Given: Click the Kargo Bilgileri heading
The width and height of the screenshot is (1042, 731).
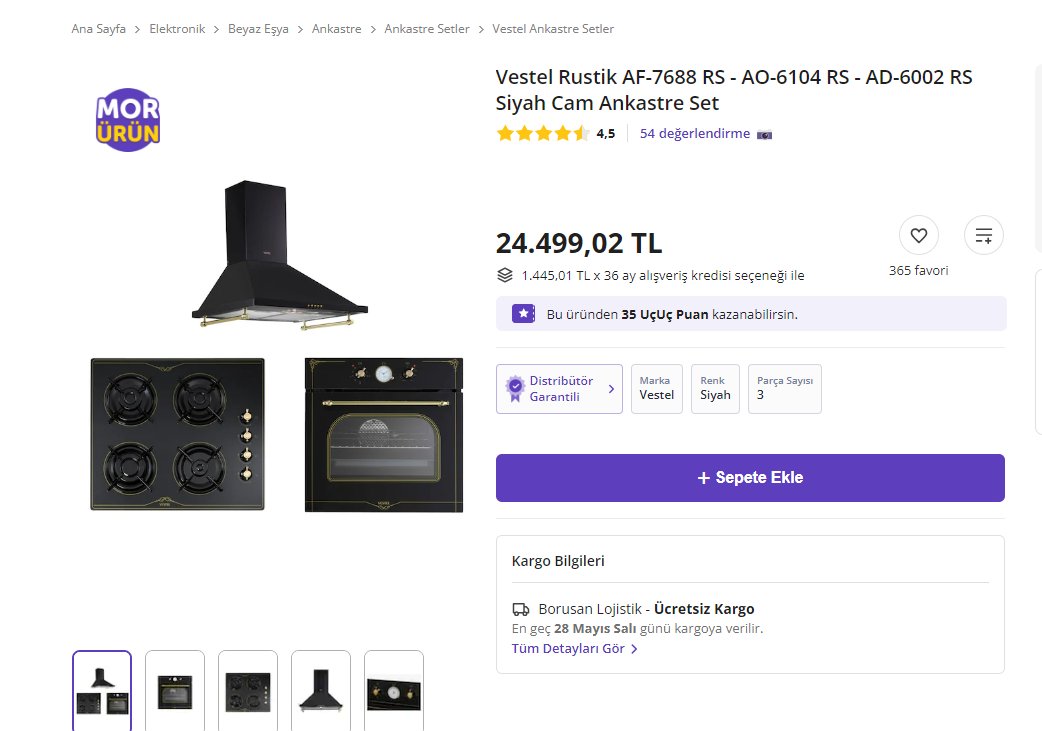Looking at the screenshot, I should pos(558,561).
